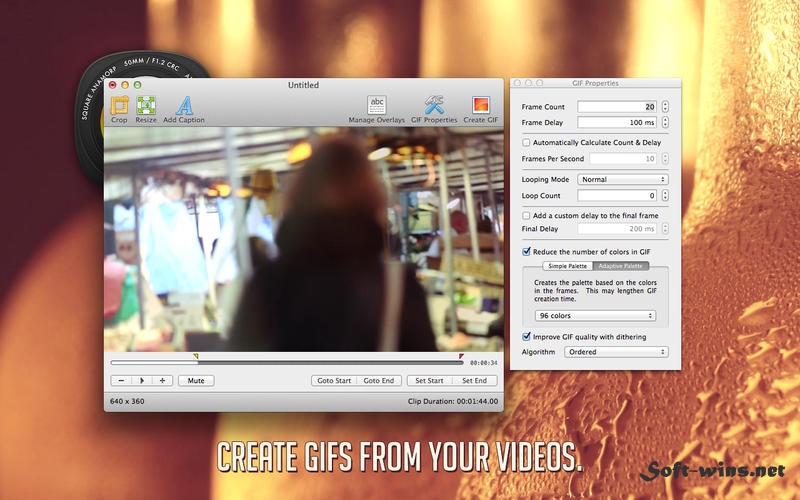Step forward one frame with plus button
The height and width of the screenshot is (500, 800).
162,381
